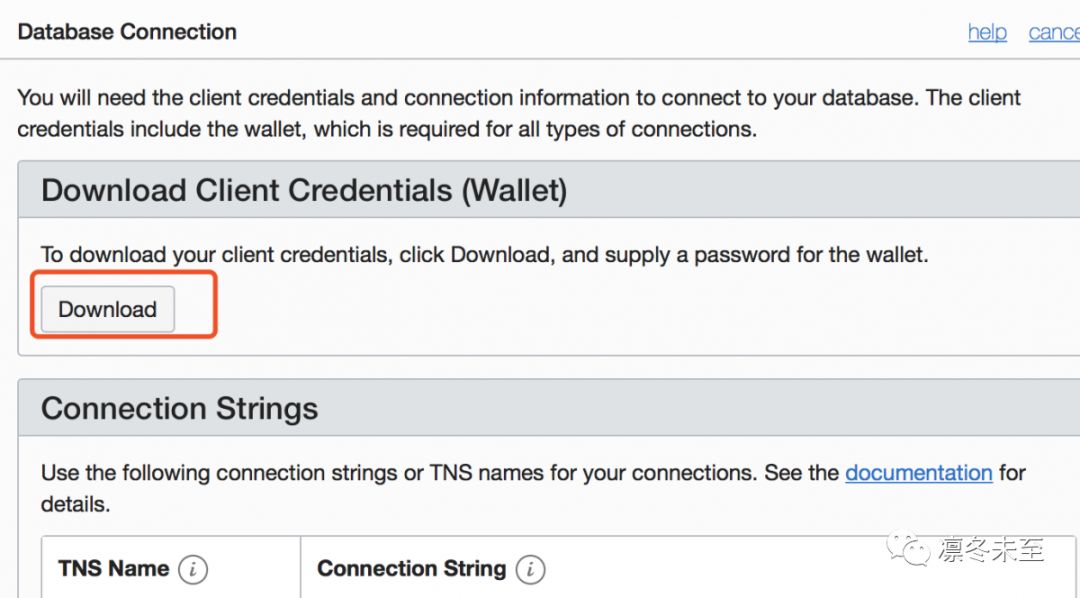The image size is (1080, 598).
Task: Open the documentation link
Action: 918,472
